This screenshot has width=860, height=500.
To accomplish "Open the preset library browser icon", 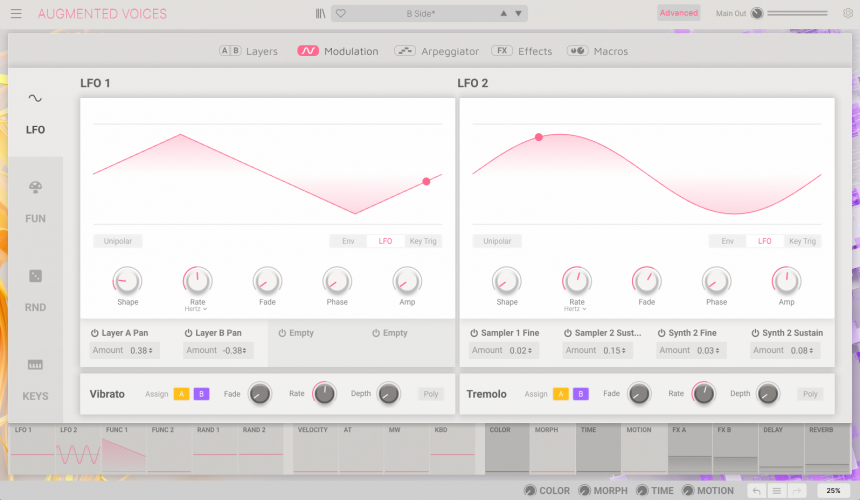I will pyautogui.click(x=320, y=14).
